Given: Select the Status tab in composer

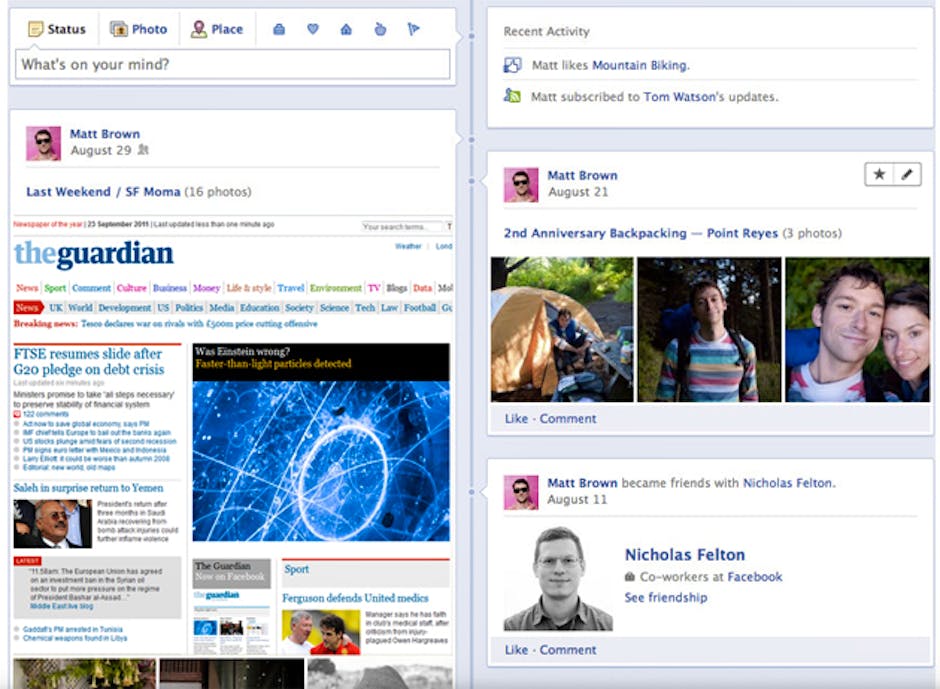Looking at the screenshot, I should pyautogui.click(x=57, y=29).
